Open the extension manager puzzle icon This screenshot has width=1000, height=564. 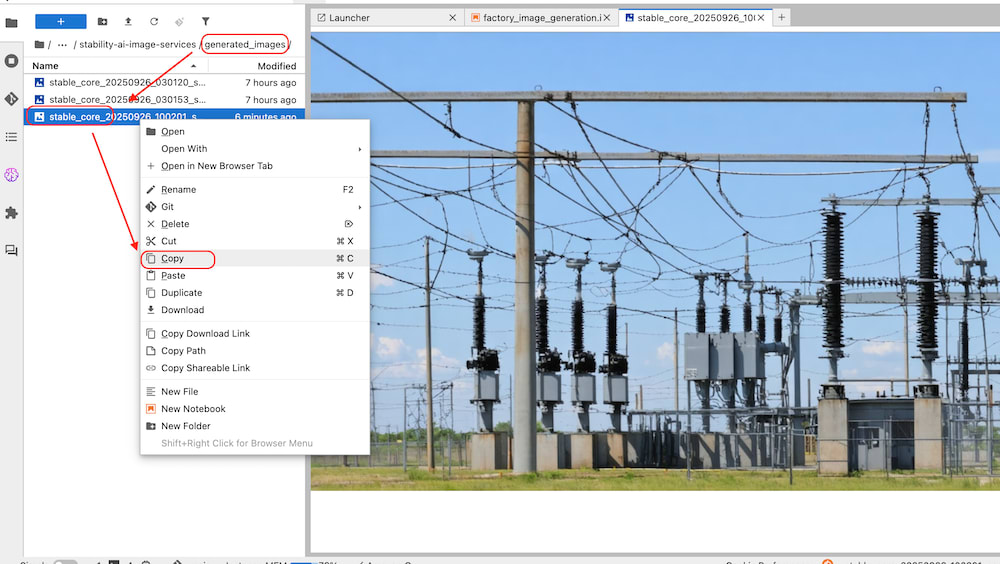click(11, 212)
